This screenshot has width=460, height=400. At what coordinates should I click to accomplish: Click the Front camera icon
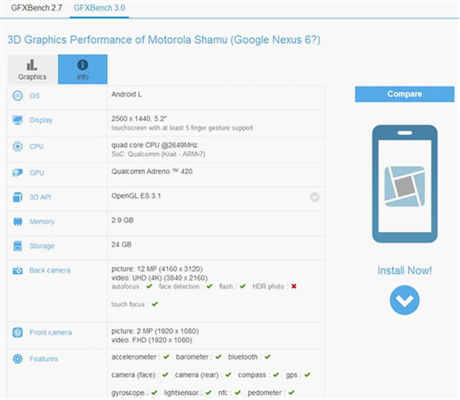coord(18,332)
